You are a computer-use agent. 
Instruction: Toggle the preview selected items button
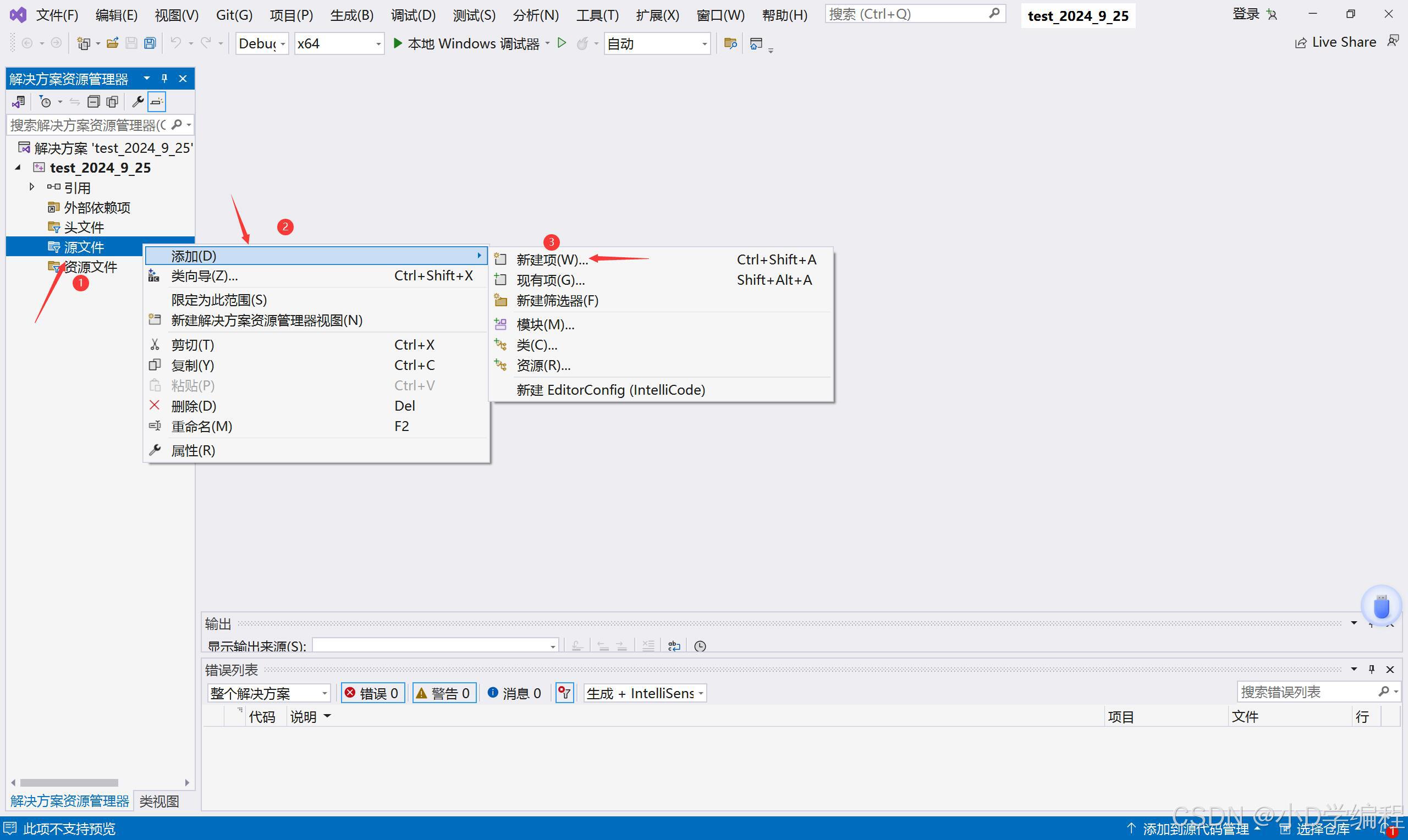pyautogui.click(x=157, y=102)
